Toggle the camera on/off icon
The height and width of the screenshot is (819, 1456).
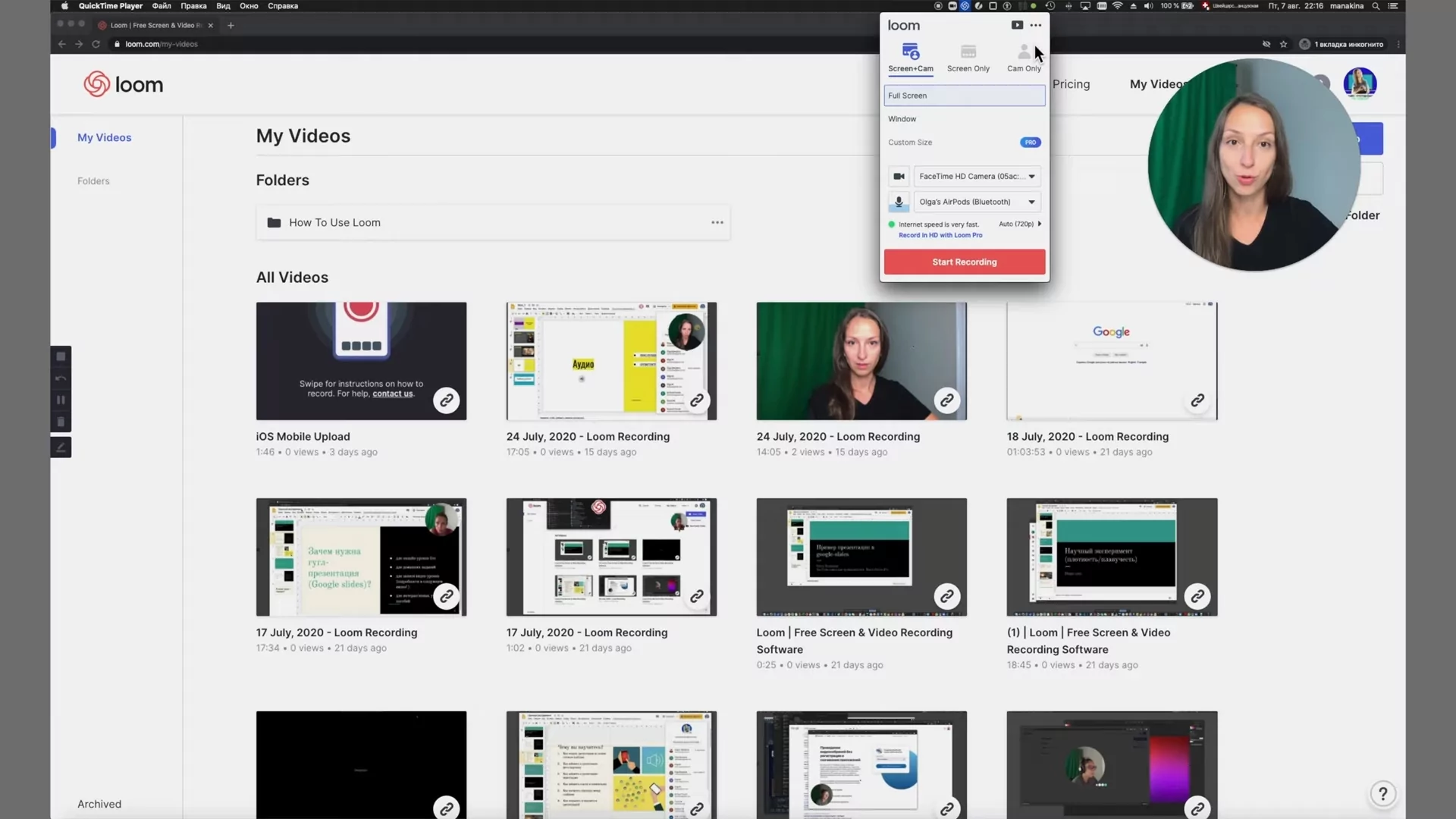tap(899, 177)
